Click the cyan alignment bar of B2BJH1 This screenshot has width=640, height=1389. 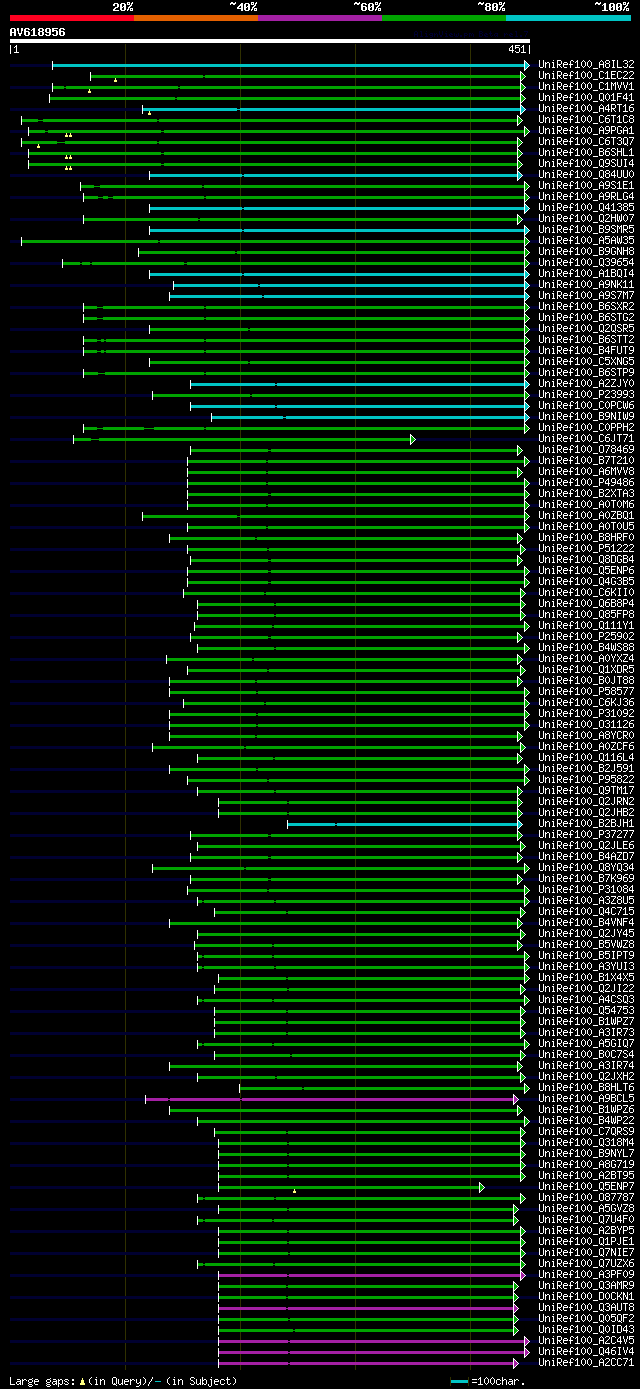pyautogui.click(x=405, y=824)
